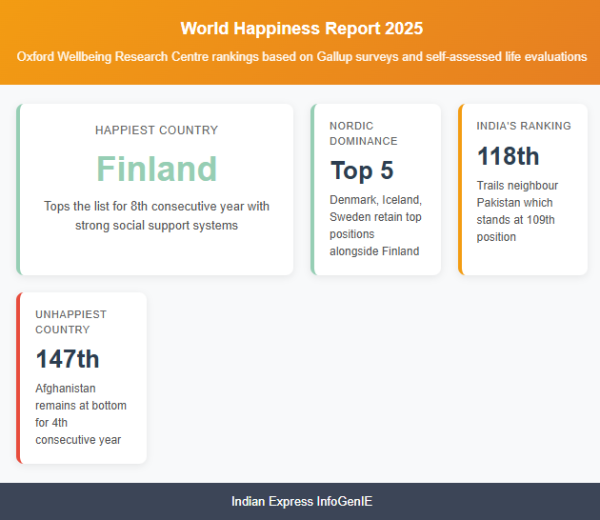This screenshot has width=600, height=520.
Task: Click the green accent bar on Nordic Dominance card
Action: pos(312,189)
